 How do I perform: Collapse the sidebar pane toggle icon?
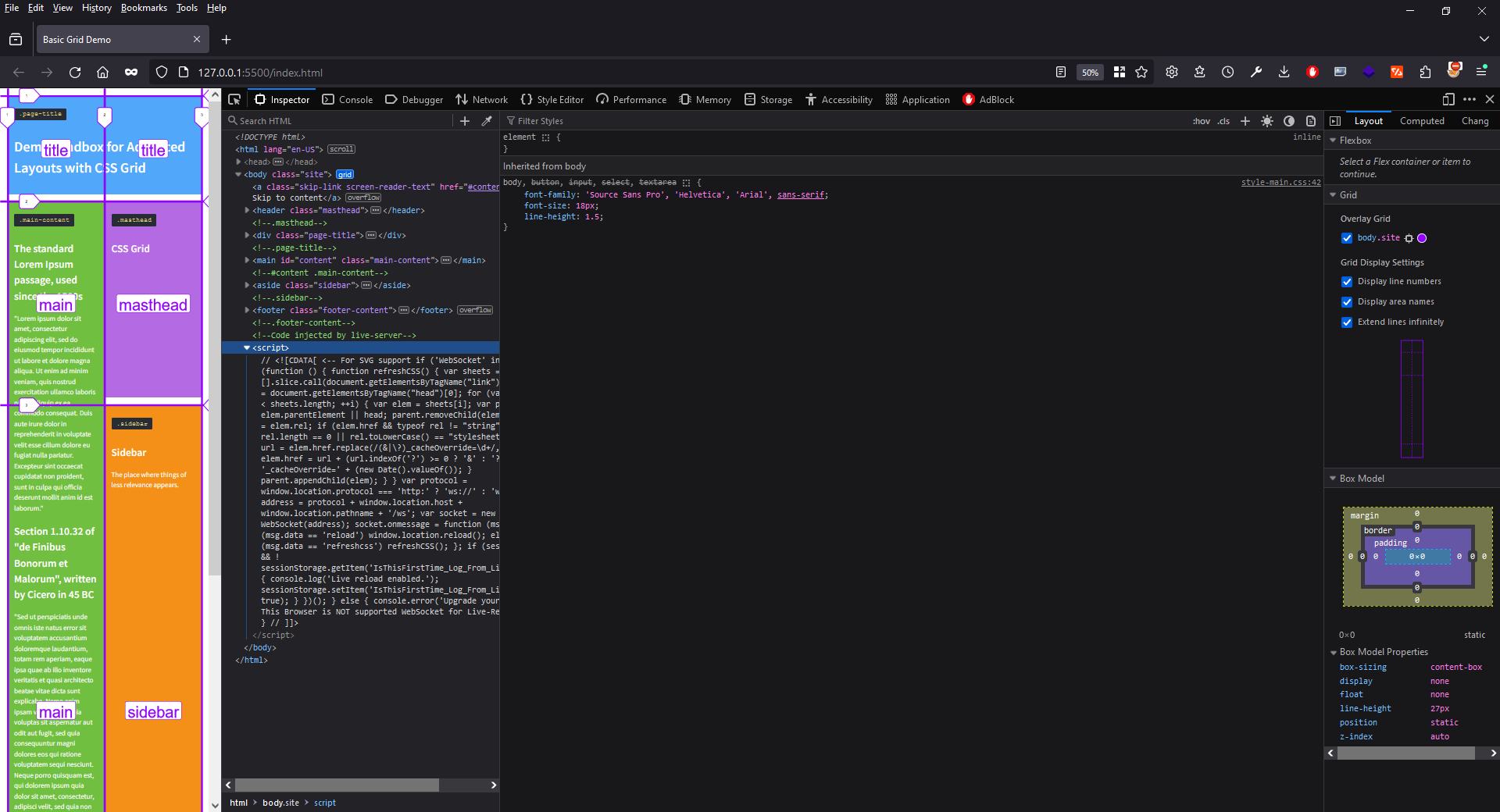(1335, 121)
